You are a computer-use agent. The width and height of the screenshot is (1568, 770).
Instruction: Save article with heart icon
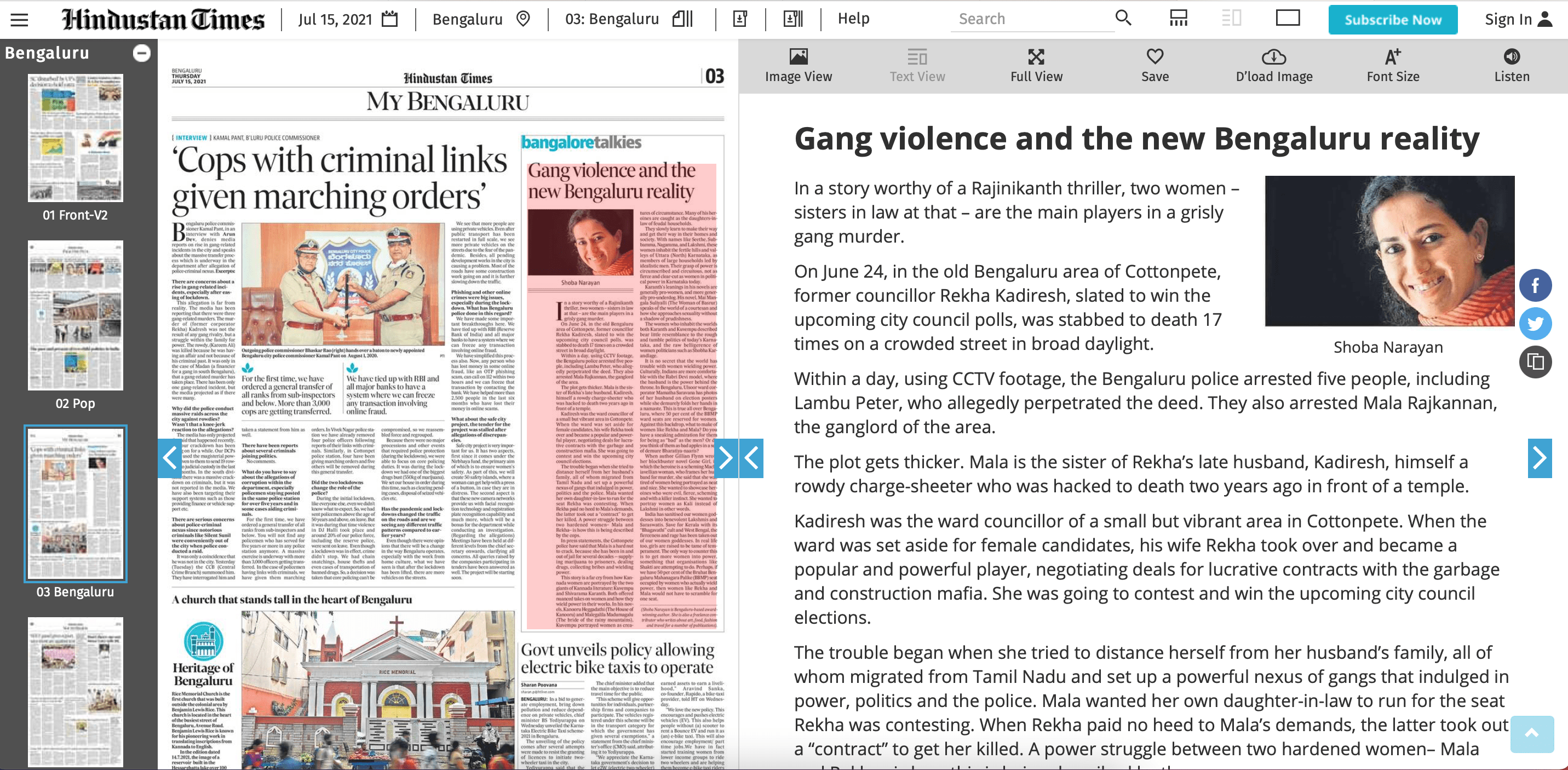click(1155, 65)
